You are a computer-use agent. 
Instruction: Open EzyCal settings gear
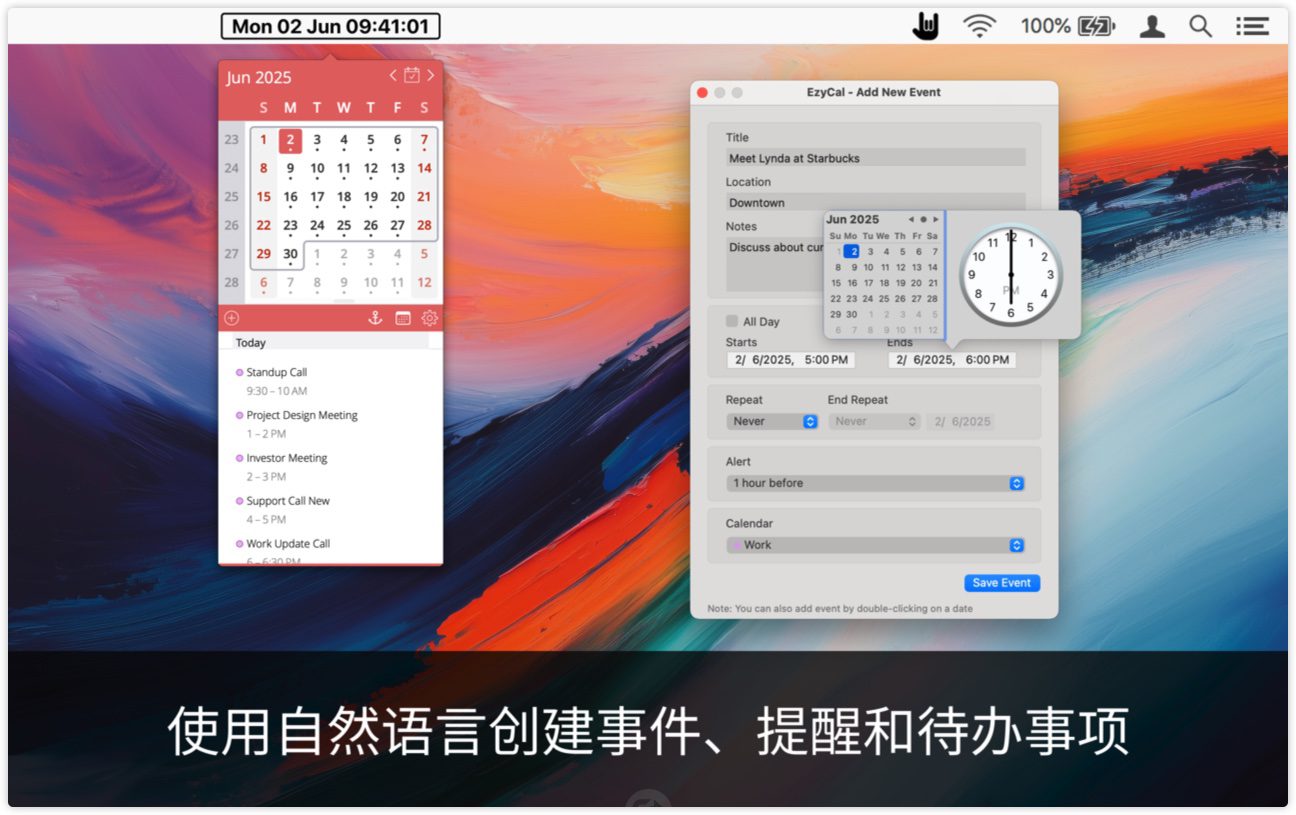click(430, 318)
